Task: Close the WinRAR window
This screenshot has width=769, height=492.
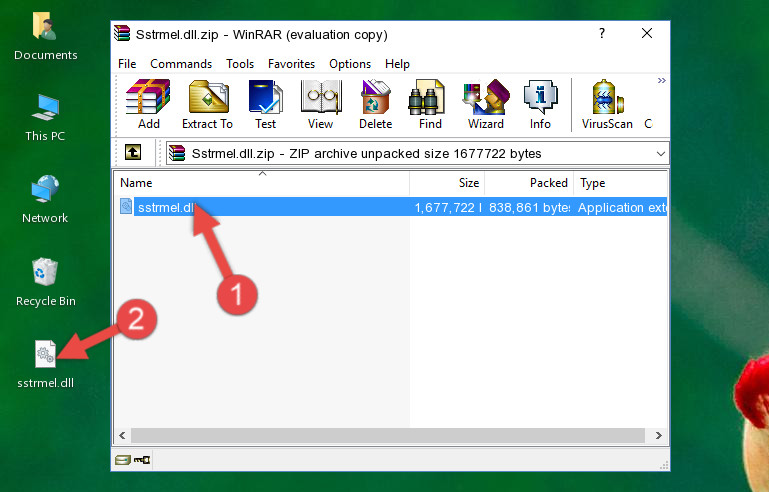Action: pos(647,33)
